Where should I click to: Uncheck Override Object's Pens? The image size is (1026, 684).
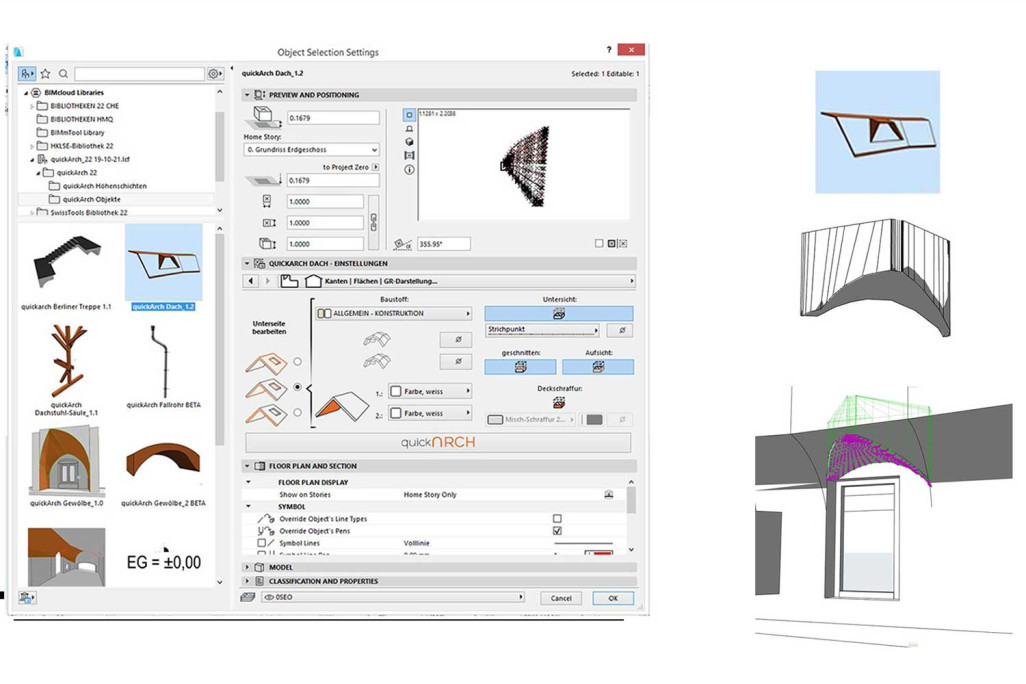pos(556,529)
